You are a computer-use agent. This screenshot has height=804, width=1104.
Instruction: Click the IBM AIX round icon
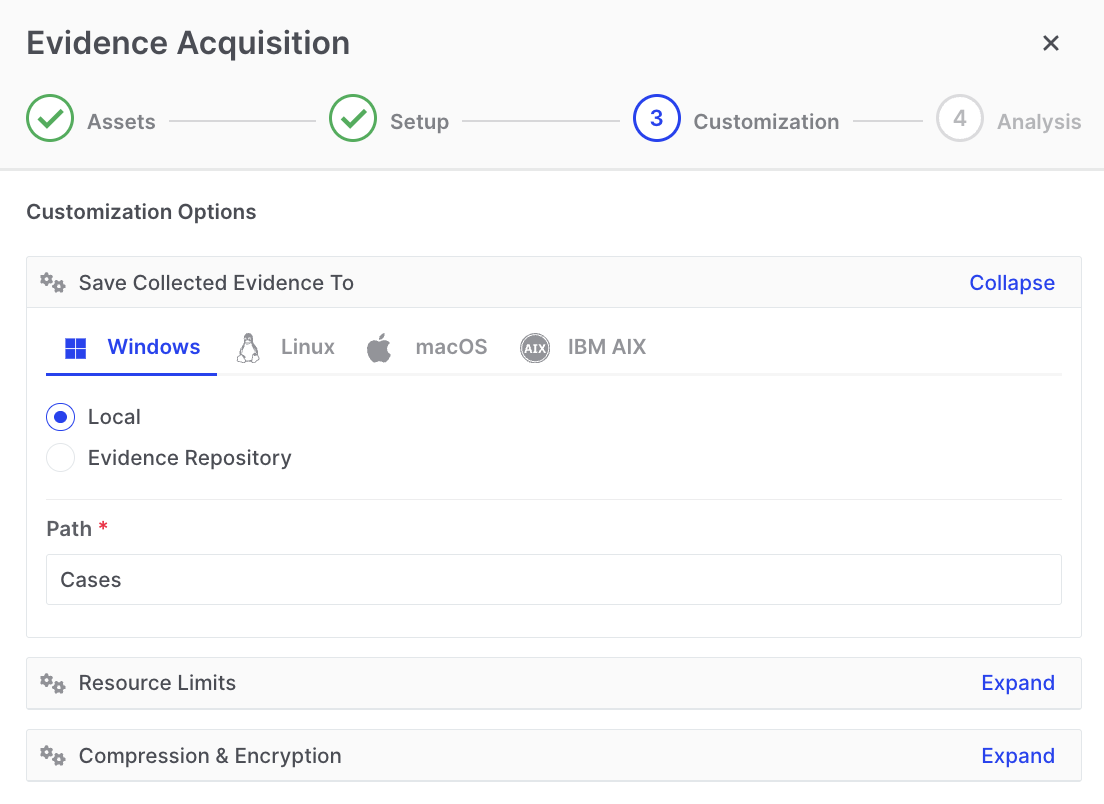535,348
